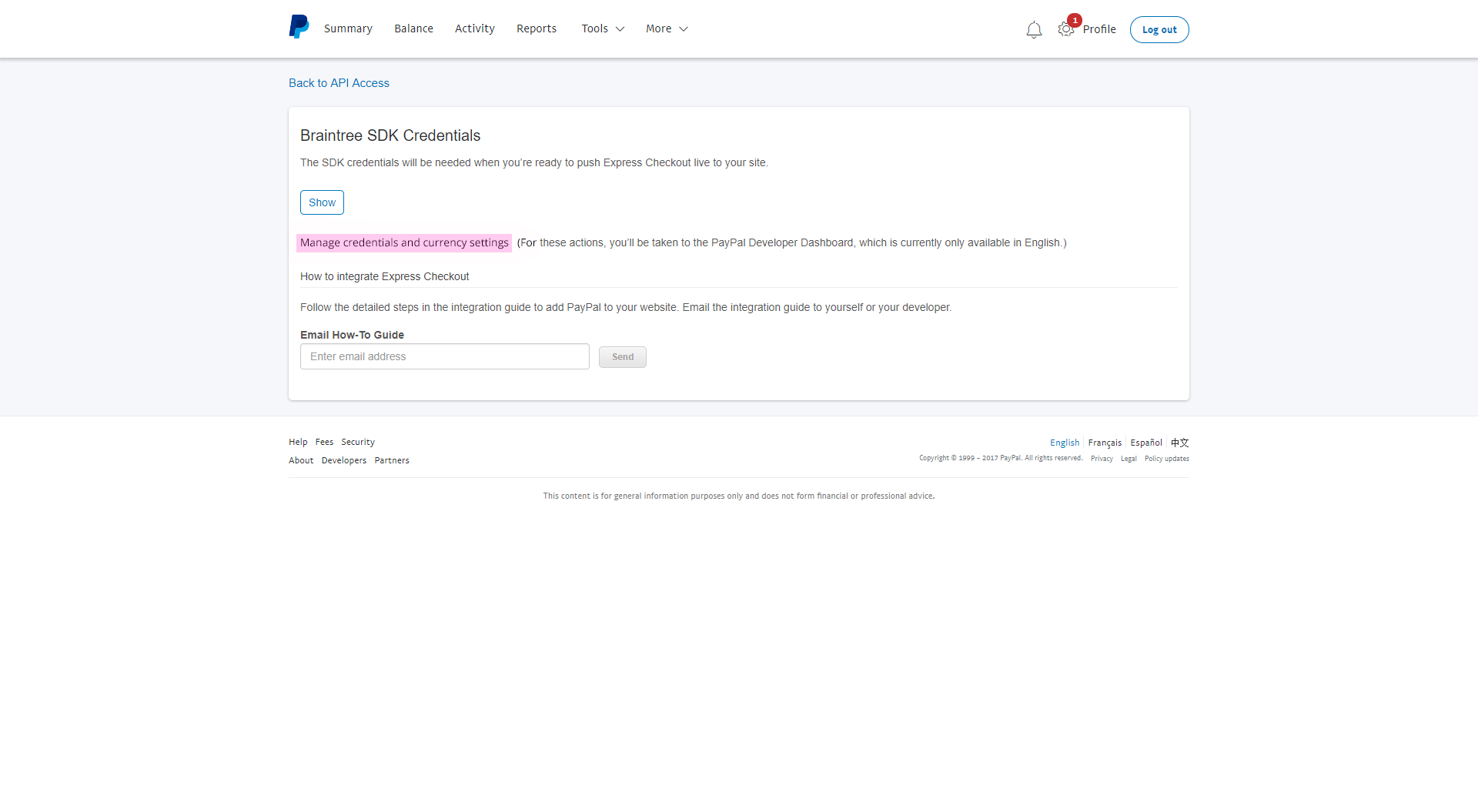Screen dimensions: 1478x812
Task: Focus the Enter email address field
Action: pos(445,356)
